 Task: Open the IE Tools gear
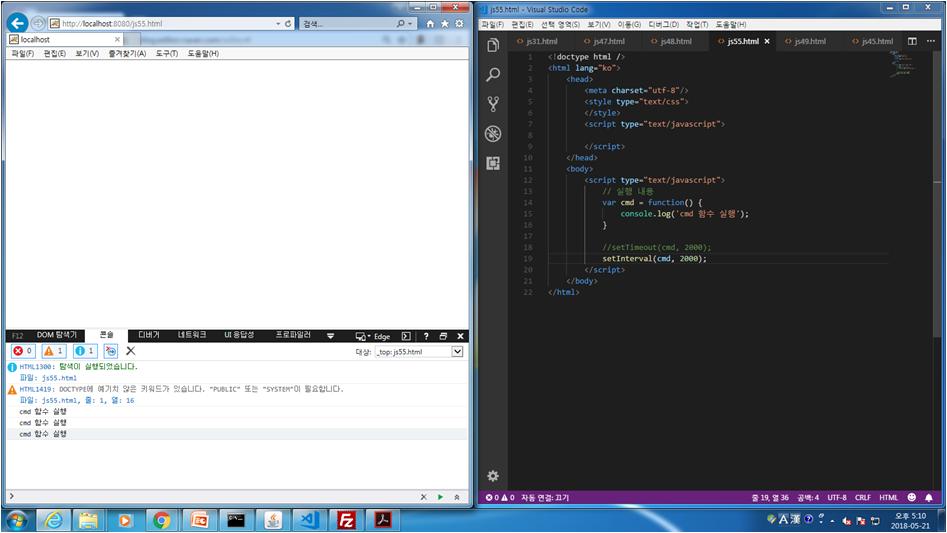459,24
